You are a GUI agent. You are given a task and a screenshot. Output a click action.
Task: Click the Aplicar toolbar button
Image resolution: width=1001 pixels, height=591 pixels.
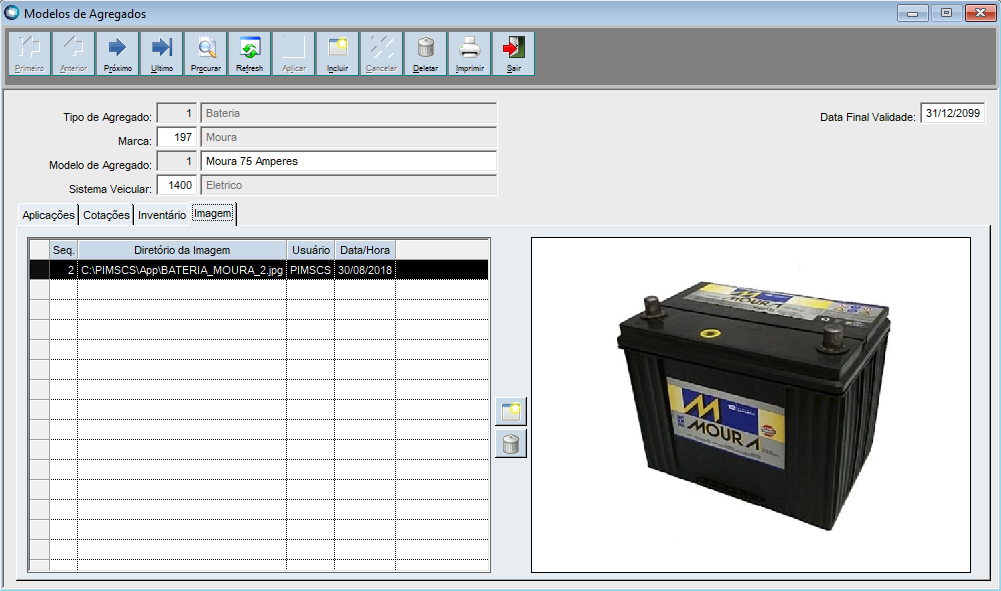coord(294,54)
